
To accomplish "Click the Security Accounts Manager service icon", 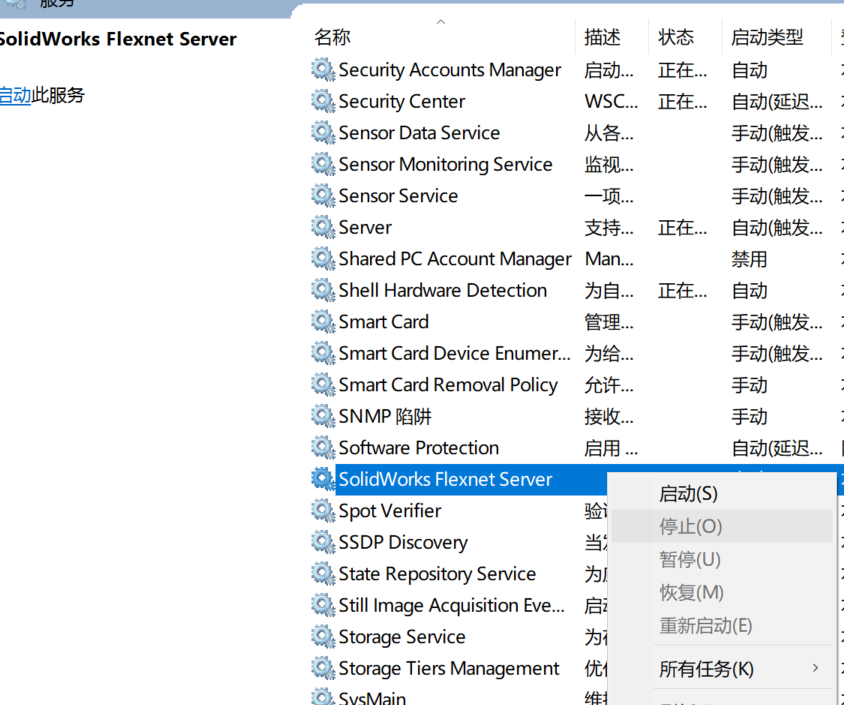I will [x=323, y=70].
